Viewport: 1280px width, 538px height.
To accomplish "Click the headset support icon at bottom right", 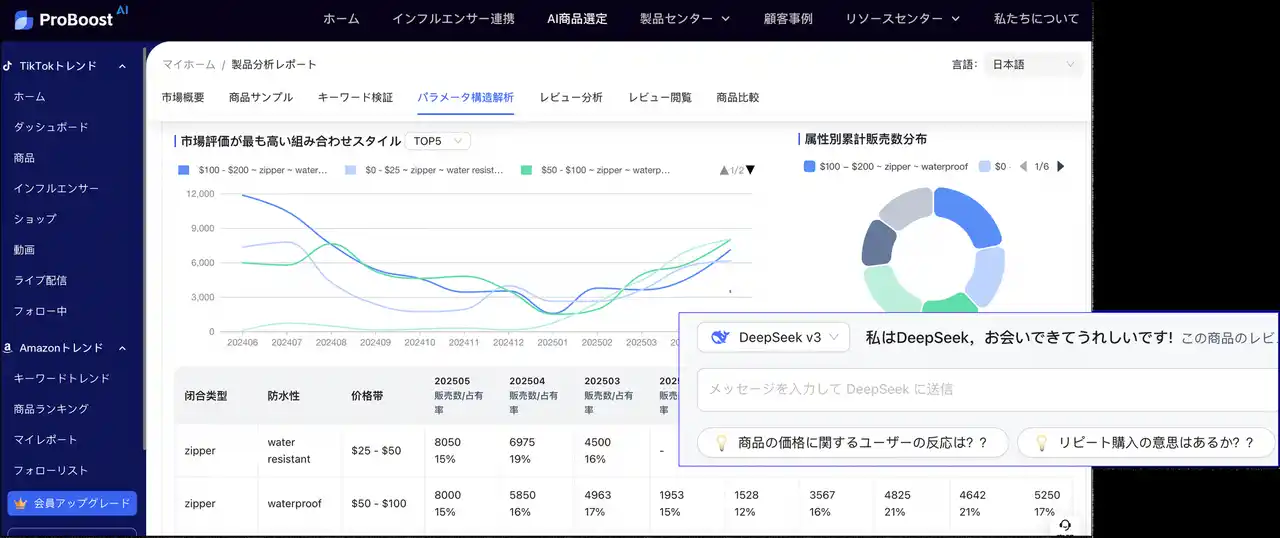I will [x=1065, y=525].
